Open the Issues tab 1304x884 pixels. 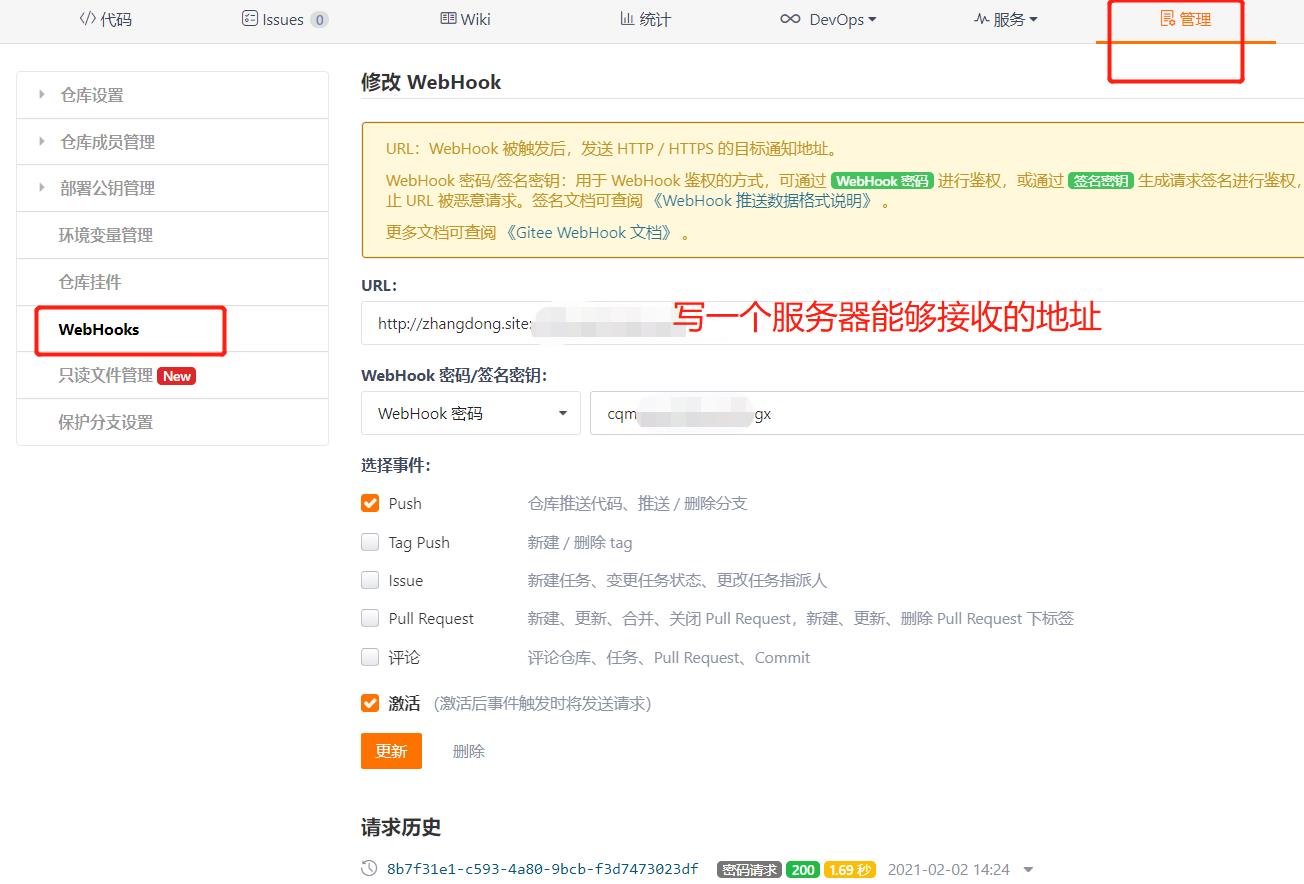[285, 19]
